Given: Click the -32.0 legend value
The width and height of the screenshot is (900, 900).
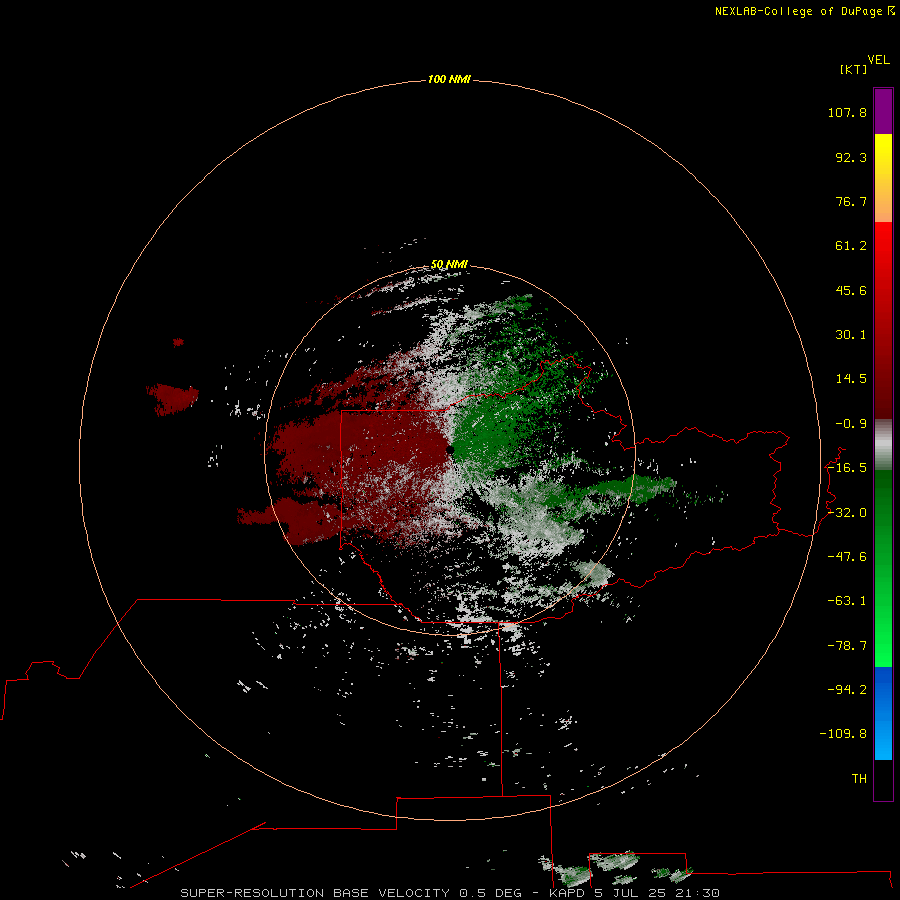Looking at the screenshot, I should click(x=847, y=513).
